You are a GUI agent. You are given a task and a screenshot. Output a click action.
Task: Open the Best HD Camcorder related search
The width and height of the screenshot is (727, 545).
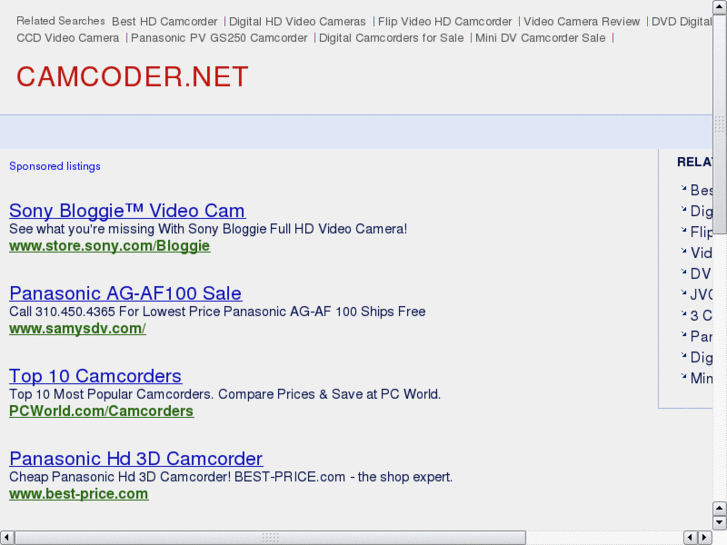(x=165, y=21)
